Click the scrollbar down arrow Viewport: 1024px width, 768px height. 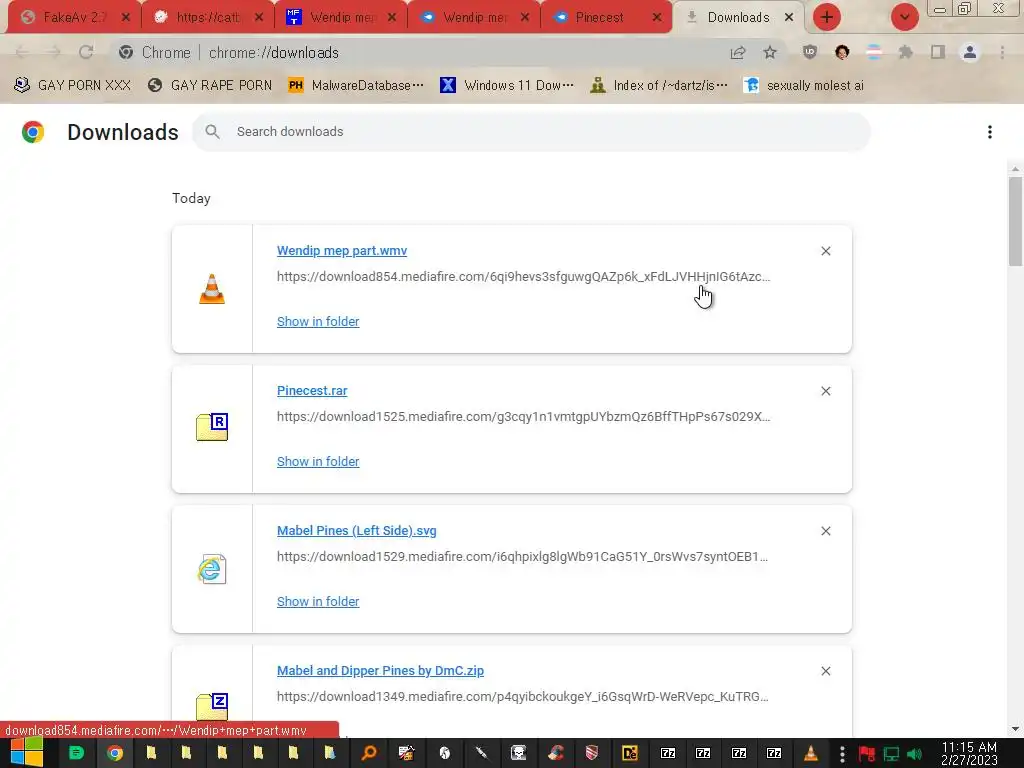coord(1015,729)
